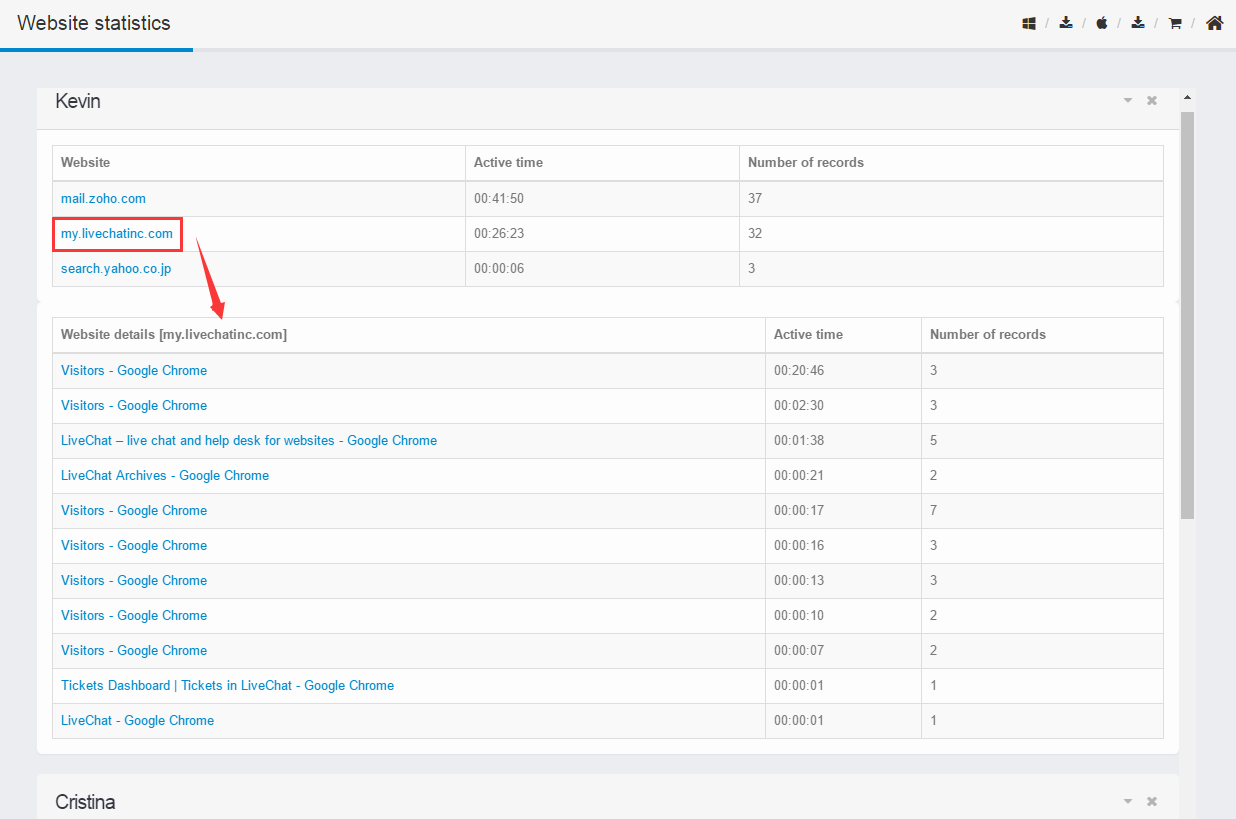Open Visitors link with active time 00:00:17

134,511
